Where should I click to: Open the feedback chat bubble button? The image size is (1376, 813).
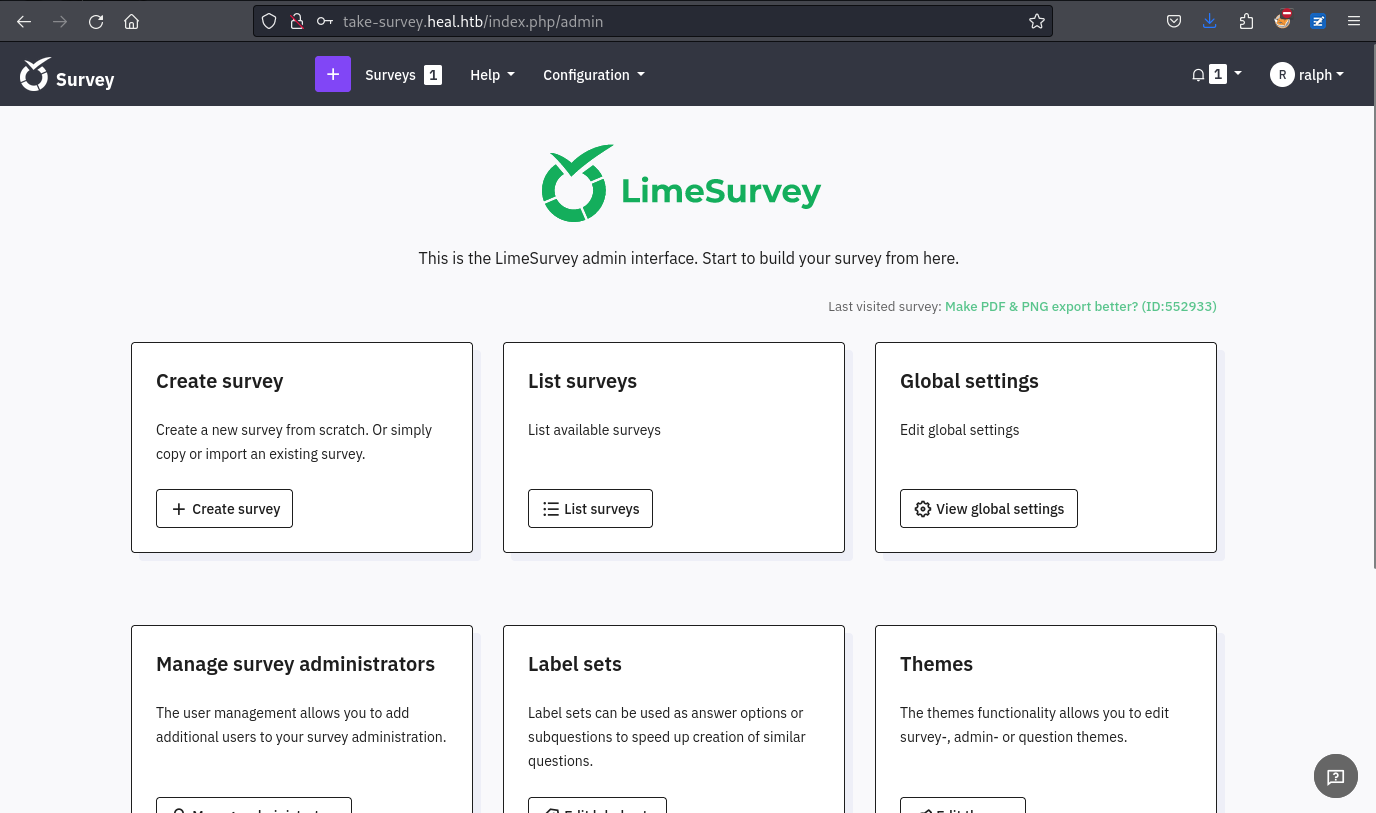[1336, 776]
